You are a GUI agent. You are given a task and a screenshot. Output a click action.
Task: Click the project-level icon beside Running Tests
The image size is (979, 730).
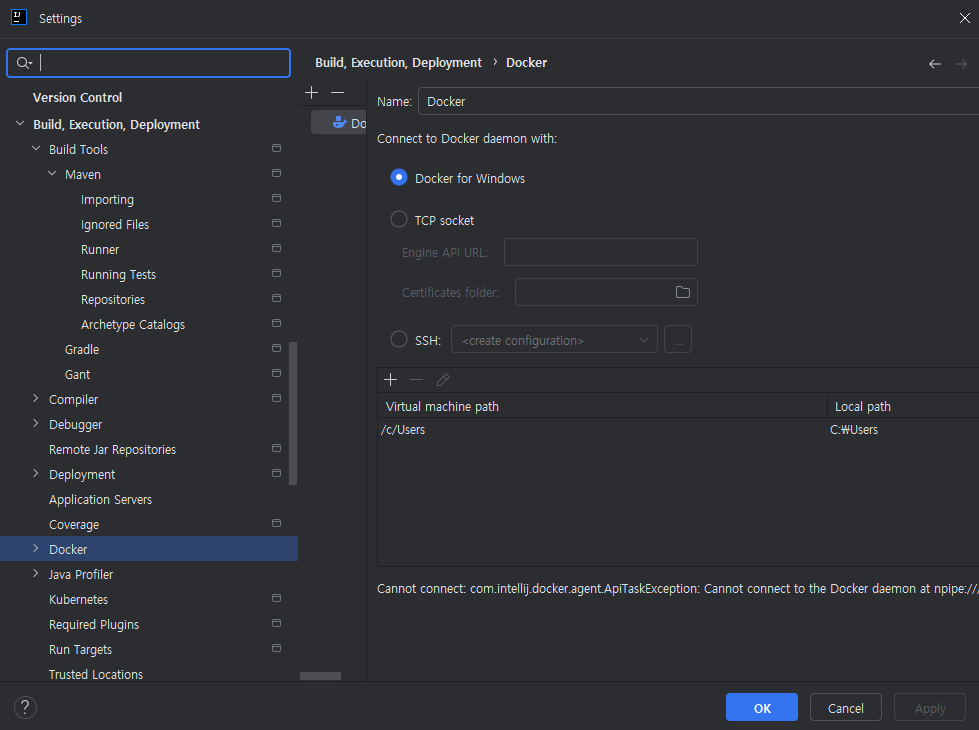[276, 273]
